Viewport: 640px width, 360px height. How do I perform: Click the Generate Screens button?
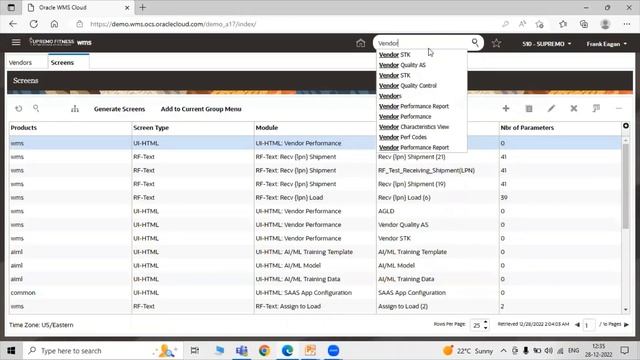click(x=119, y=109)
